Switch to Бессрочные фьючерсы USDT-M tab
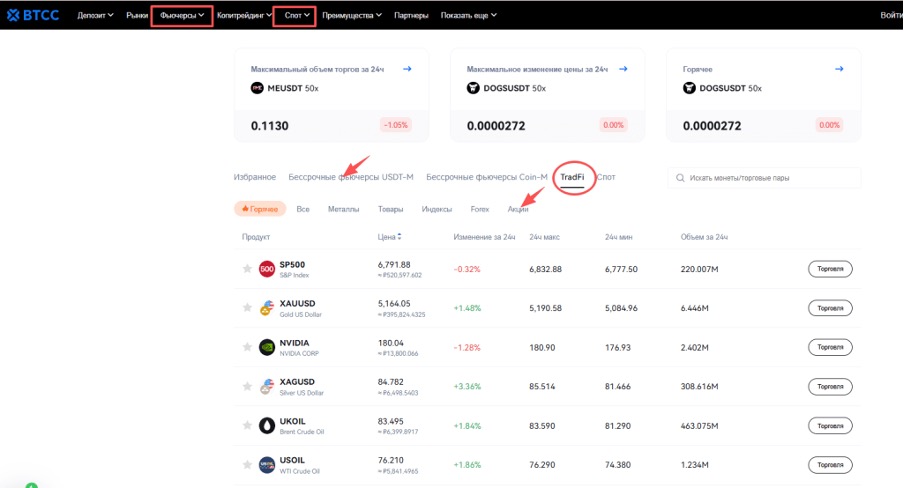This screenshot has height=488, width=904. 350,177
